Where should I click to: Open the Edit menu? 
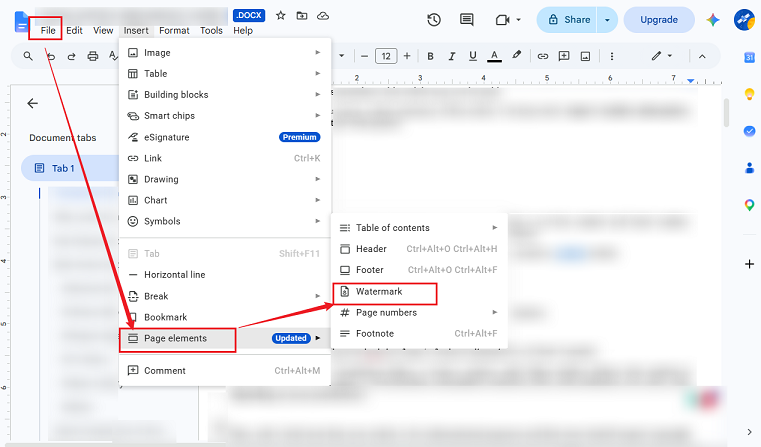click(74, 30)
